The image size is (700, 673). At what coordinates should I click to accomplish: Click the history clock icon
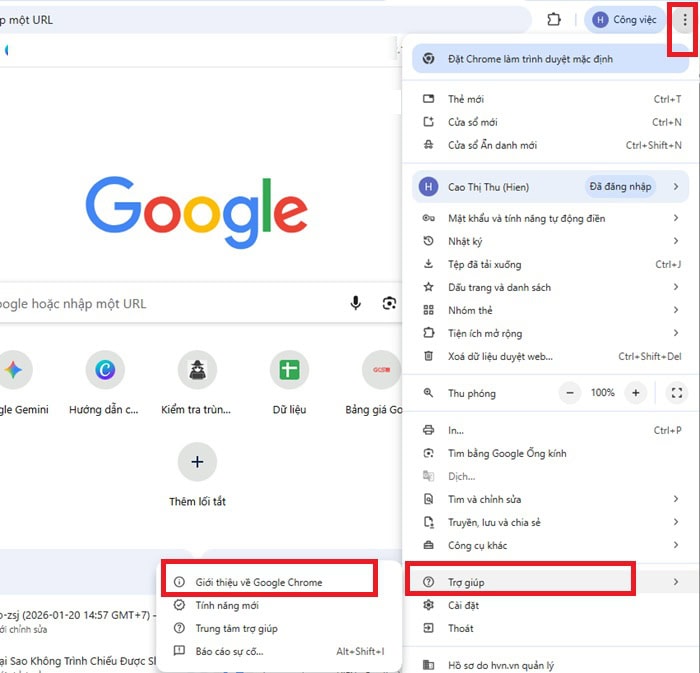point(428,241)
